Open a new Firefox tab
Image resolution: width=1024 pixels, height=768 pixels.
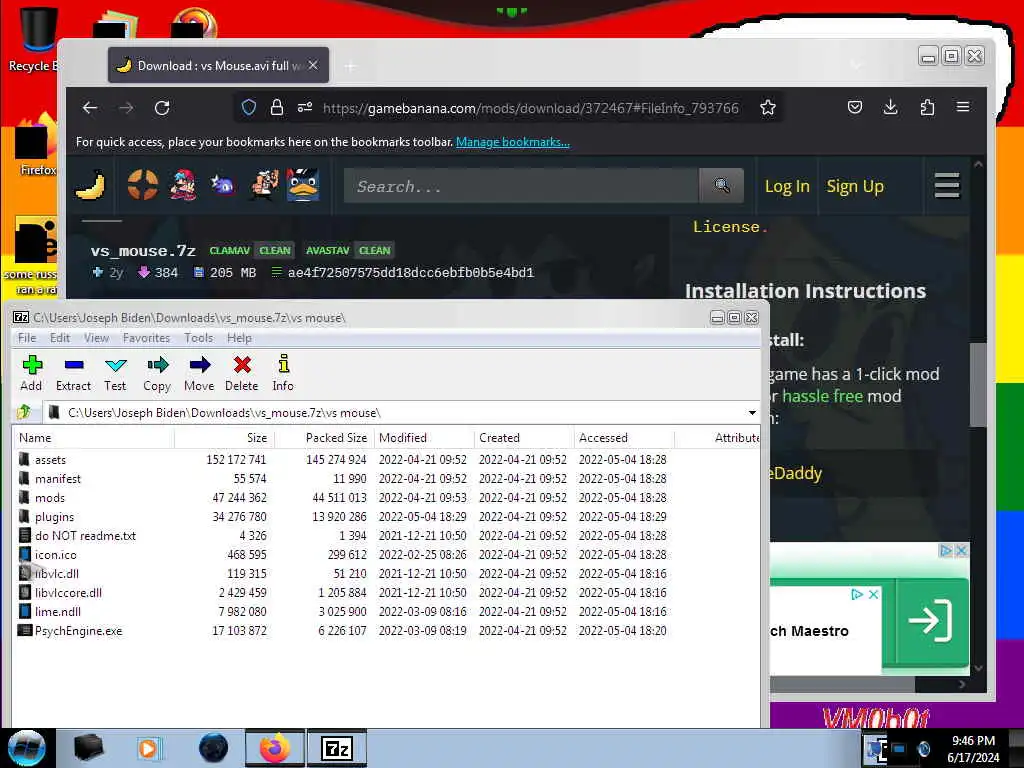pos(351,66)
